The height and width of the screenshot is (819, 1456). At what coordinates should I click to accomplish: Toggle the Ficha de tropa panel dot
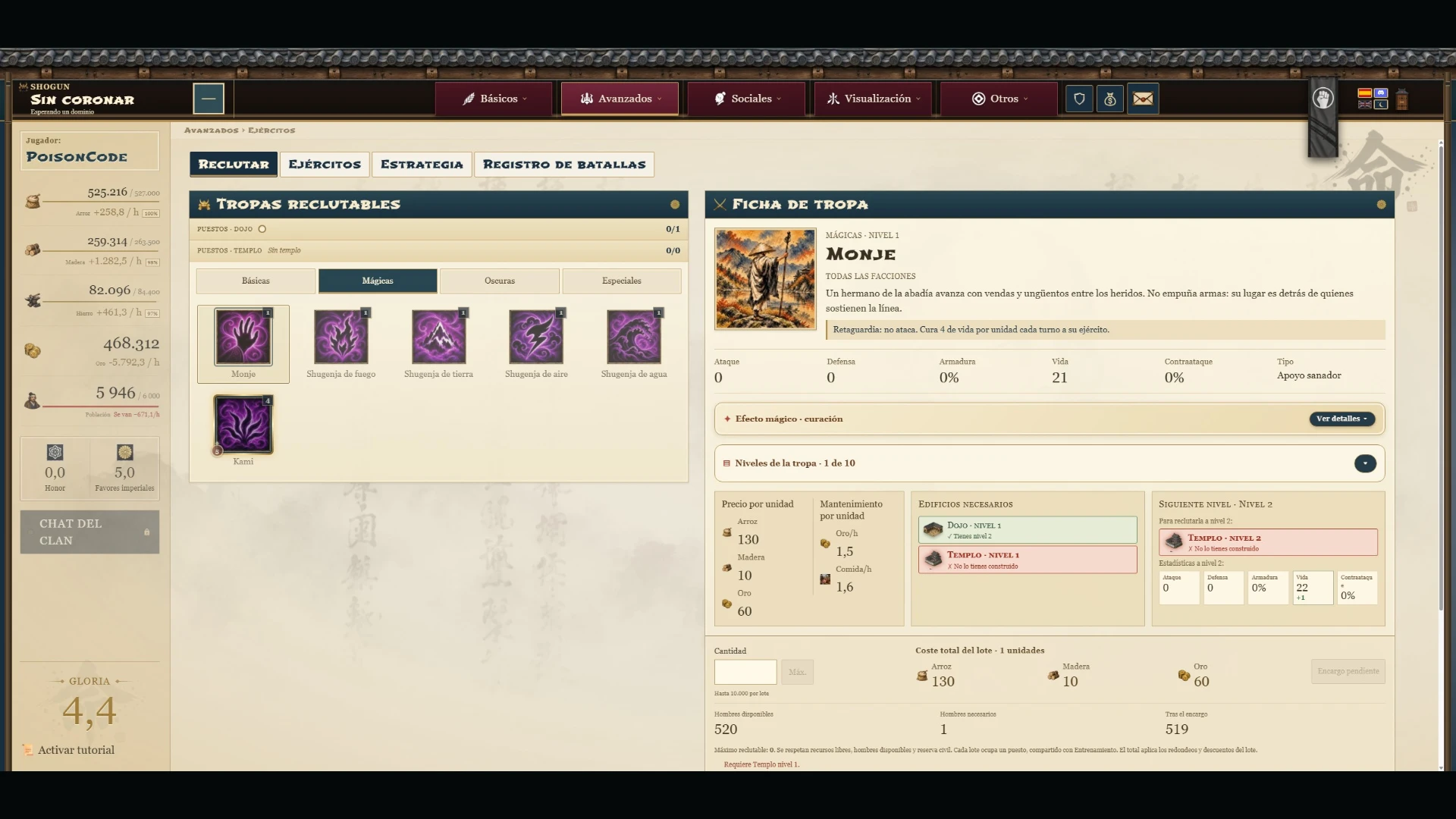(x=1381, y=205)
